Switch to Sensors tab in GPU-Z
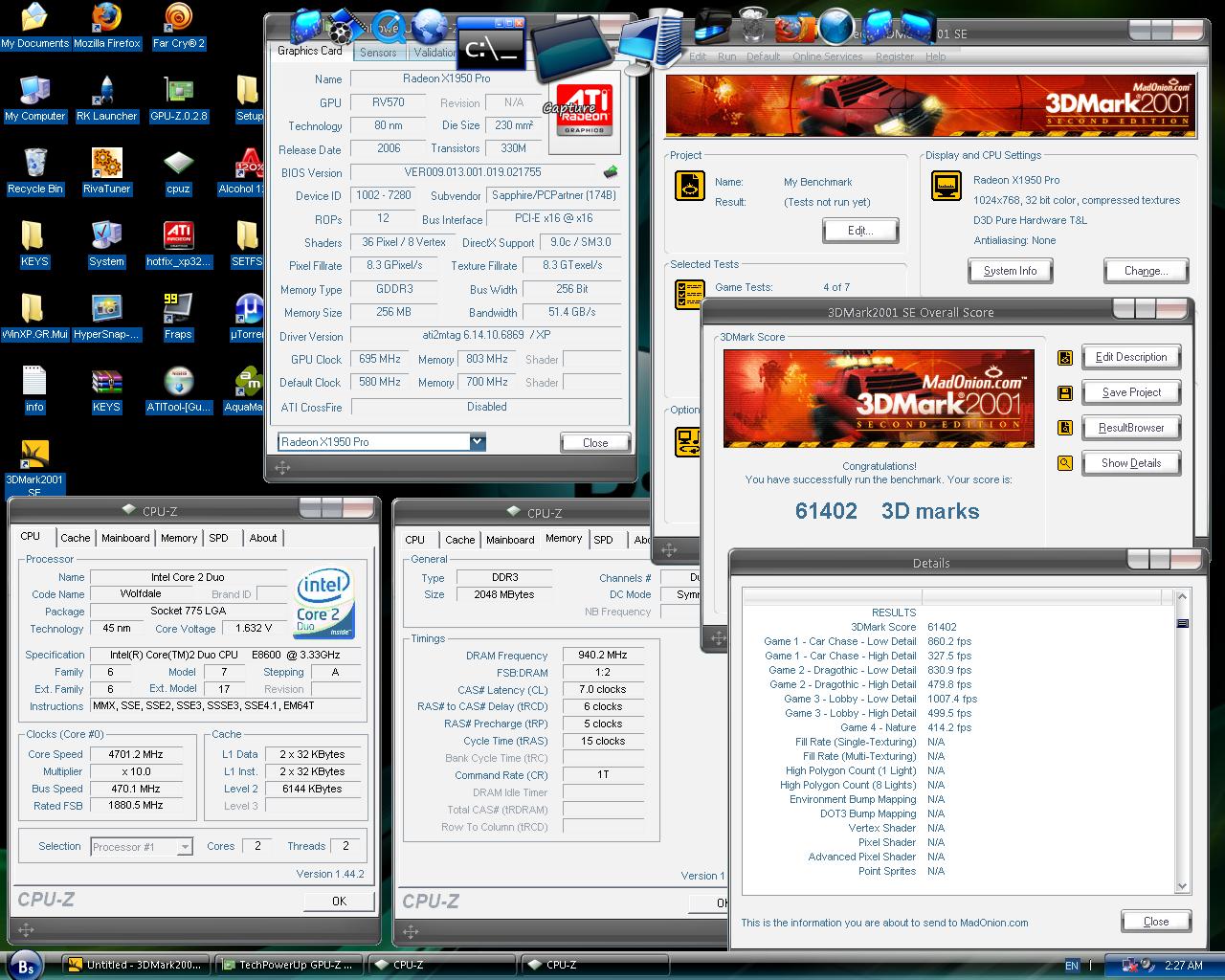 [x=378, y=53]
